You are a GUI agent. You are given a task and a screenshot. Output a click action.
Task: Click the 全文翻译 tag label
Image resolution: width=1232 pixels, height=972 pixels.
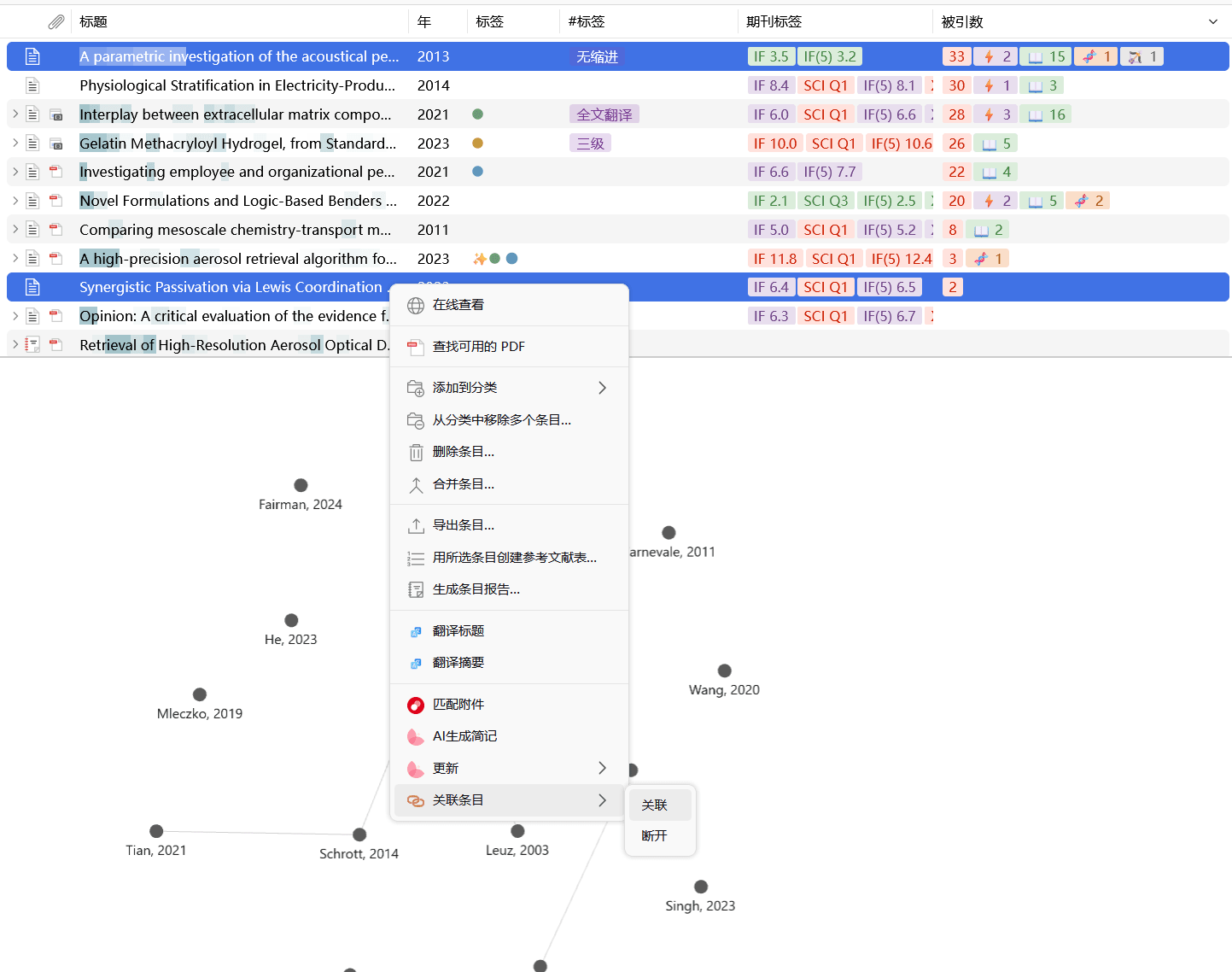(604, 114)
